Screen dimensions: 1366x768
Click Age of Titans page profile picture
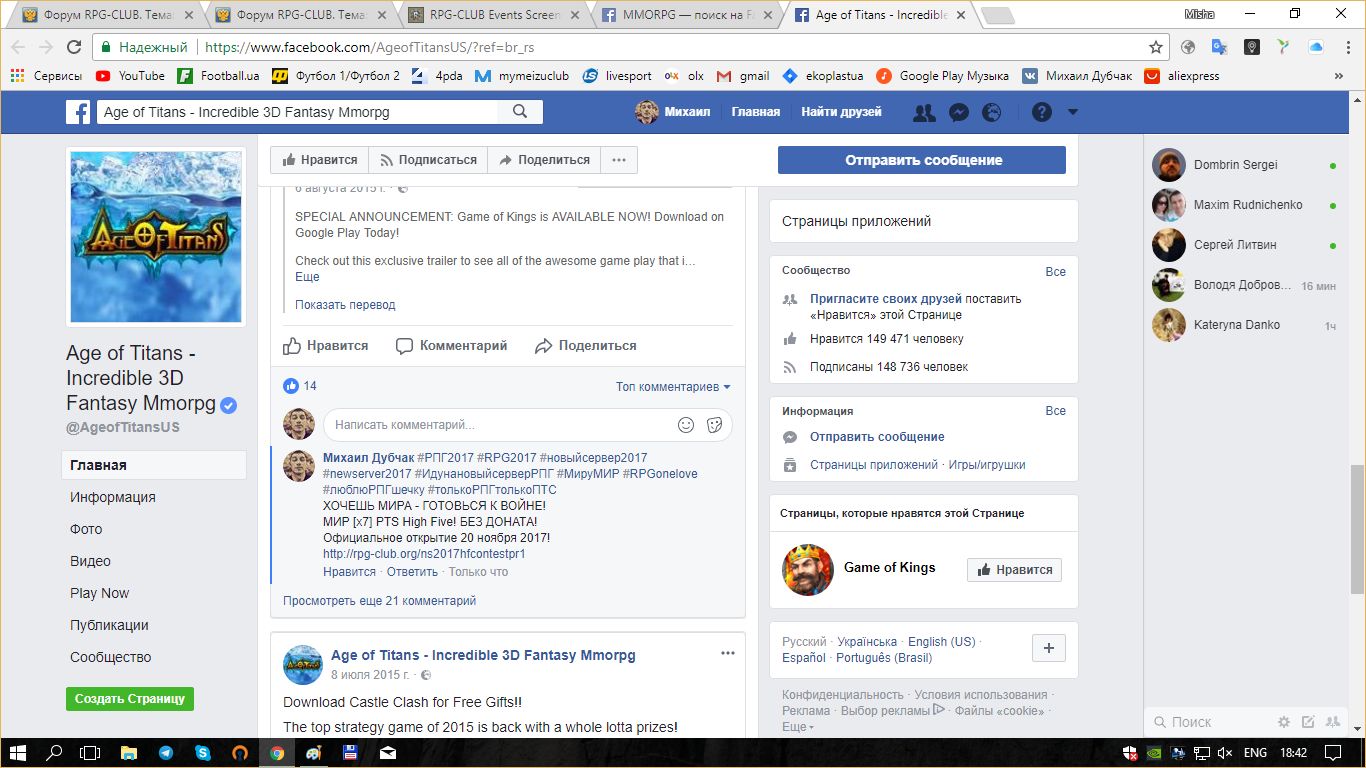[155, 237]
